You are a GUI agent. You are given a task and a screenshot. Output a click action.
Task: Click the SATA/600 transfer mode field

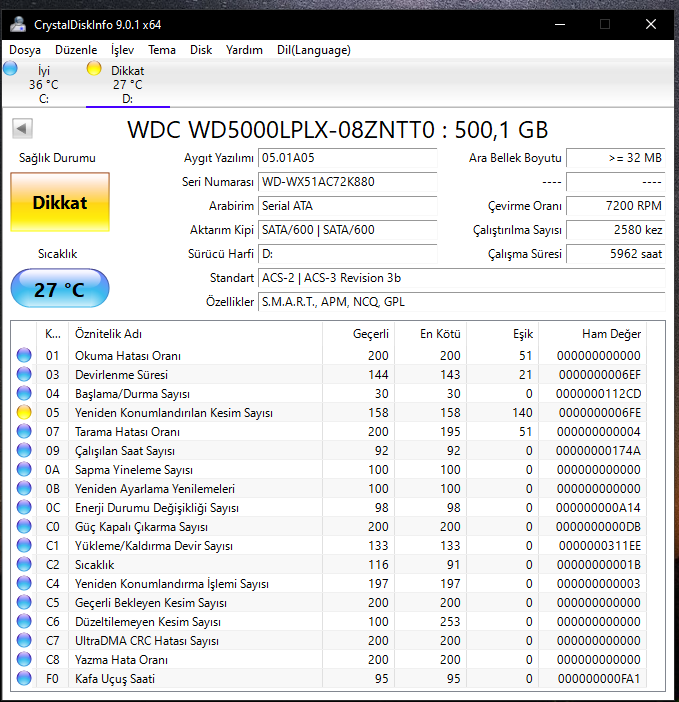point(347,230)
